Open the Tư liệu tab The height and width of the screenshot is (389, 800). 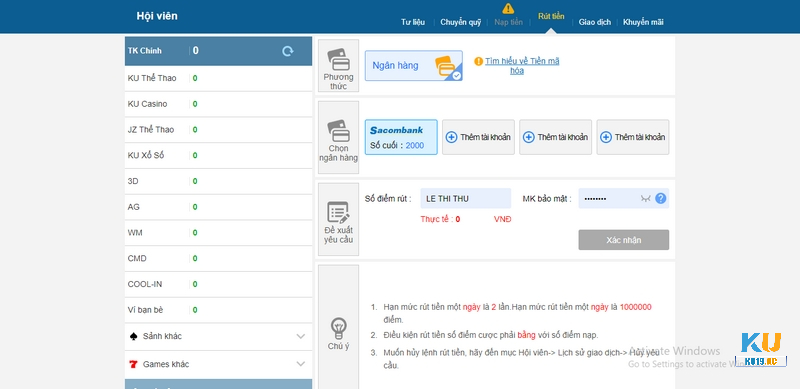(413, 22)
